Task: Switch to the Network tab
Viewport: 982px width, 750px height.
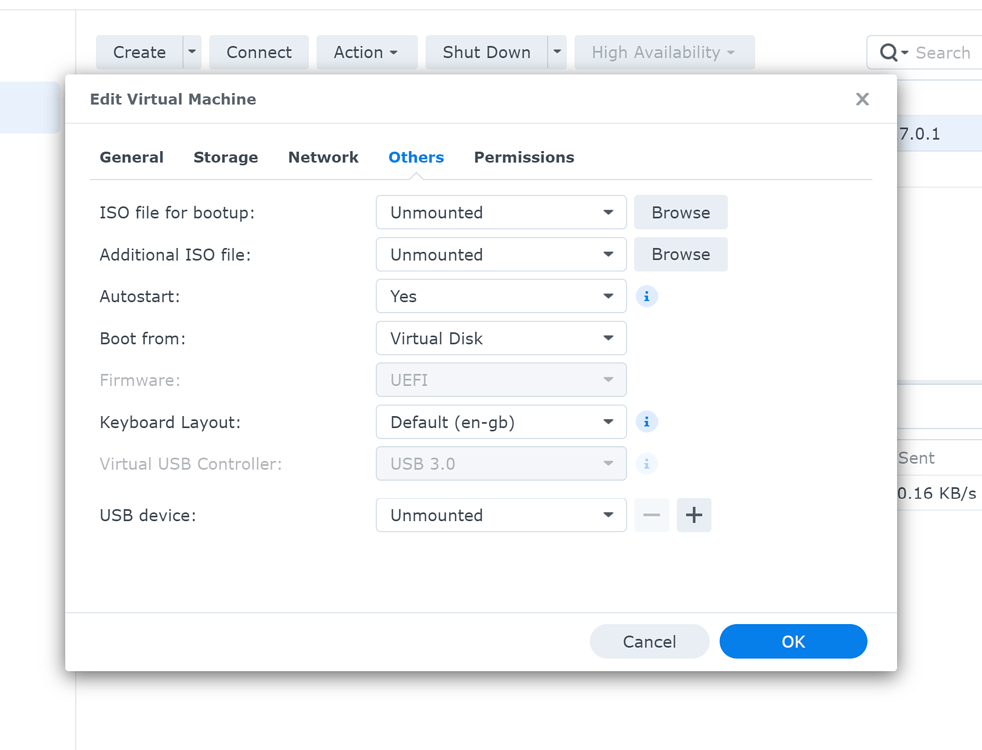Action: 323,157
